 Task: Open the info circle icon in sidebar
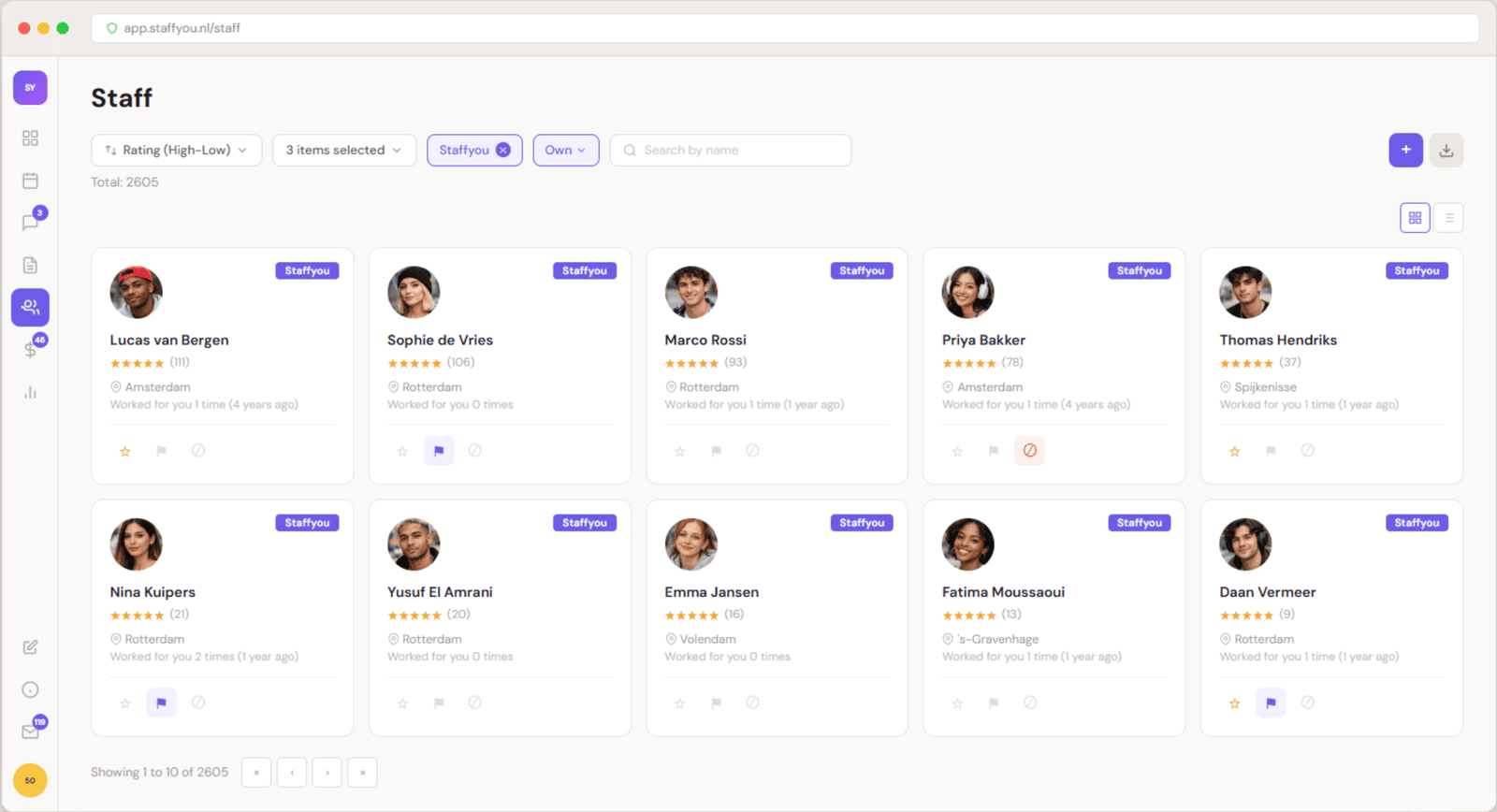(30, 689)
